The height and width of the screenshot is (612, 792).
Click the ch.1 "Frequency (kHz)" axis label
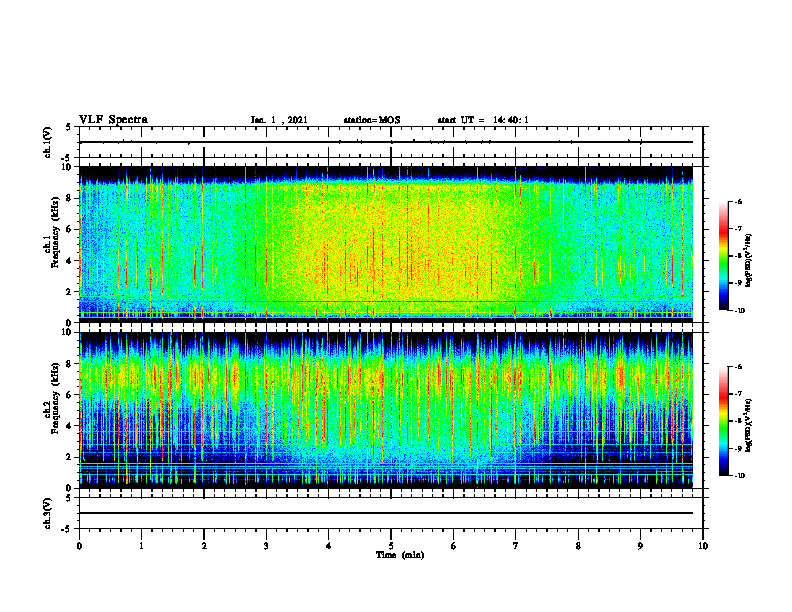[x=55, y=233]
